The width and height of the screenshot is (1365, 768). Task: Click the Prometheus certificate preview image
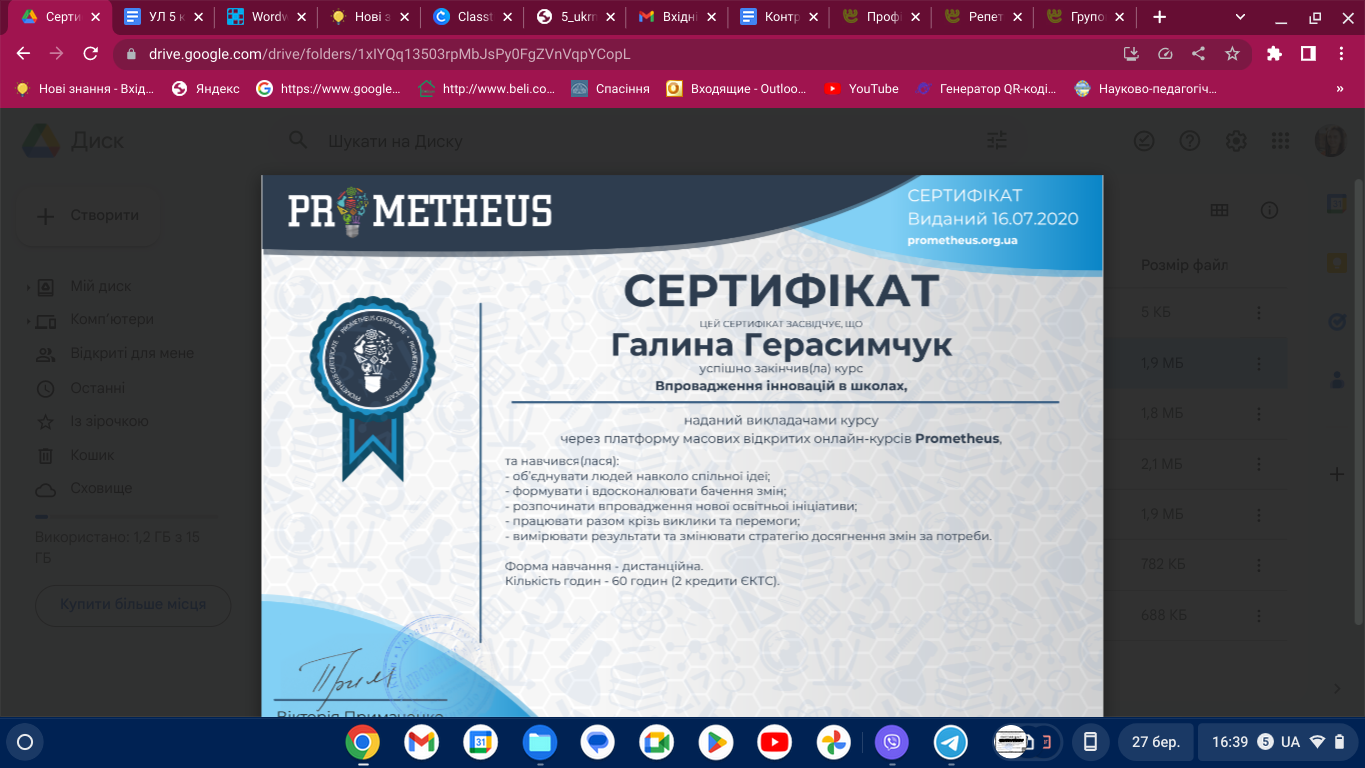coord(682,445)
